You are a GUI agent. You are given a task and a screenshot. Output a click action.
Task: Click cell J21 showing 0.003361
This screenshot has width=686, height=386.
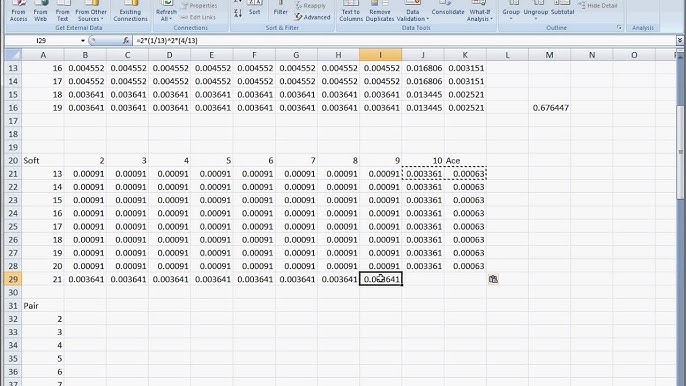point(423,174)
